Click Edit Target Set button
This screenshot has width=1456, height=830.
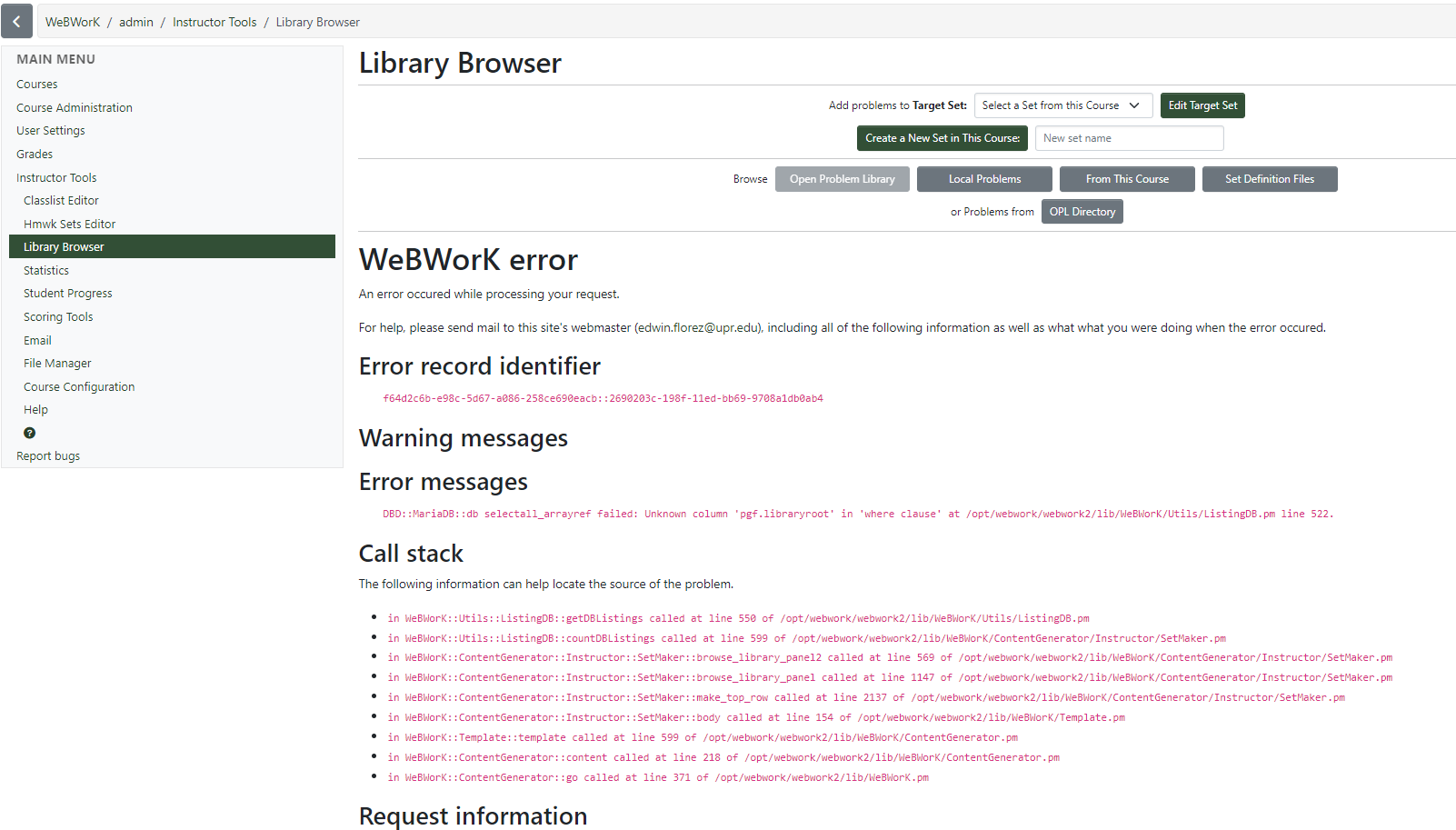point(1202,105)
